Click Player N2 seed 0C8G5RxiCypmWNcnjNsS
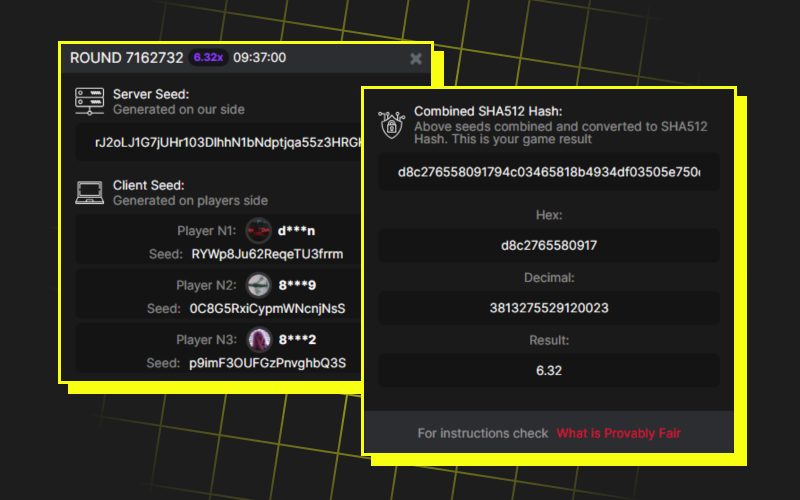The width and height of the screenshot is (800, 500). tap(267, 309)
